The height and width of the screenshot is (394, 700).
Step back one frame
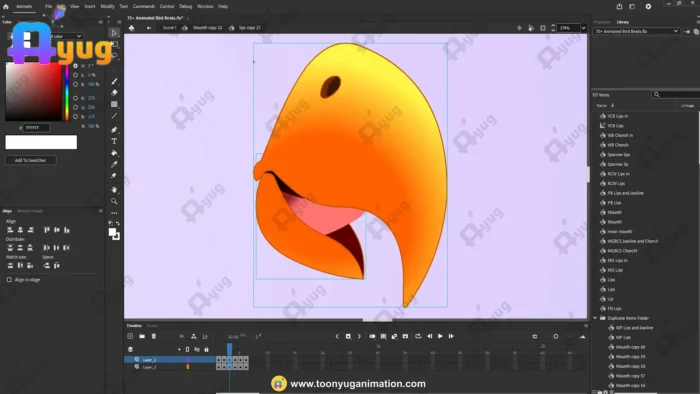click(x=429, y=336)
